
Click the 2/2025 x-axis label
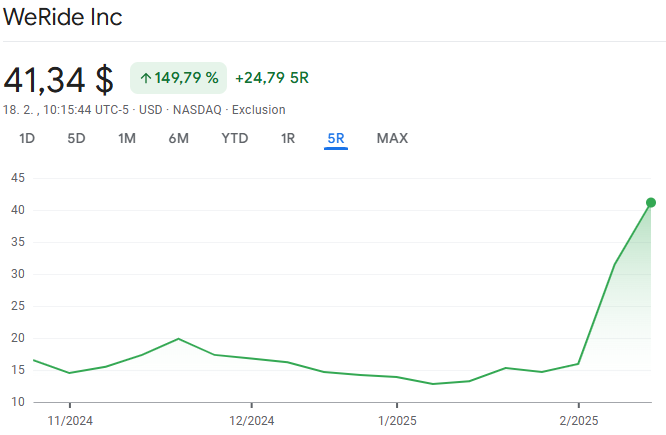point(578,420)
